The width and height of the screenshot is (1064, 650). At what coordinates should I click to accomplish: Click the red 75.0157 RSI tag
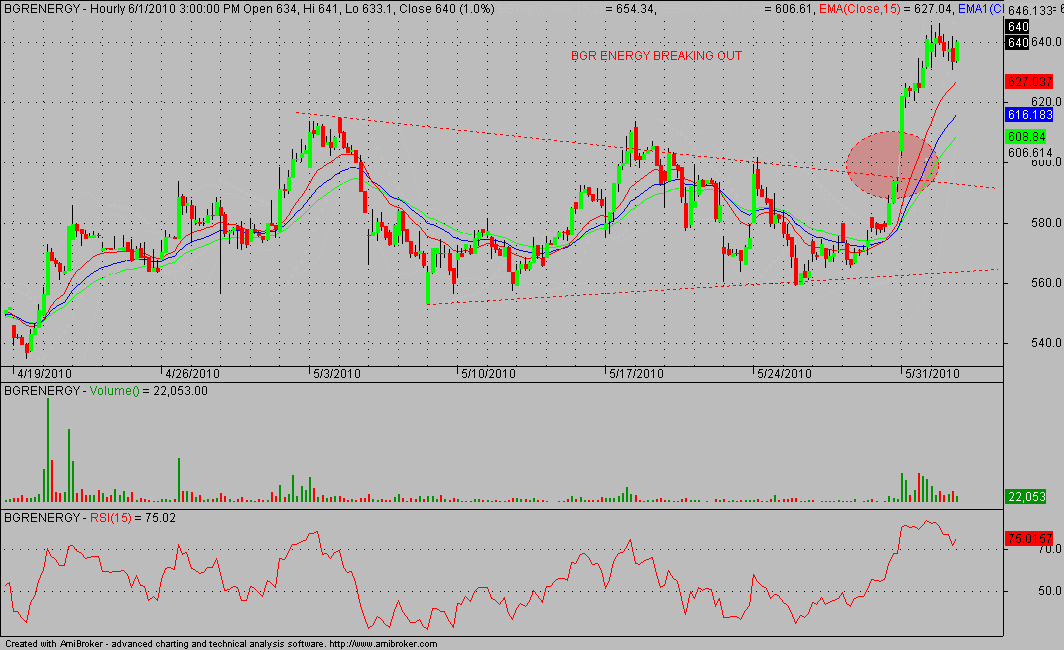pos(1029,538)
